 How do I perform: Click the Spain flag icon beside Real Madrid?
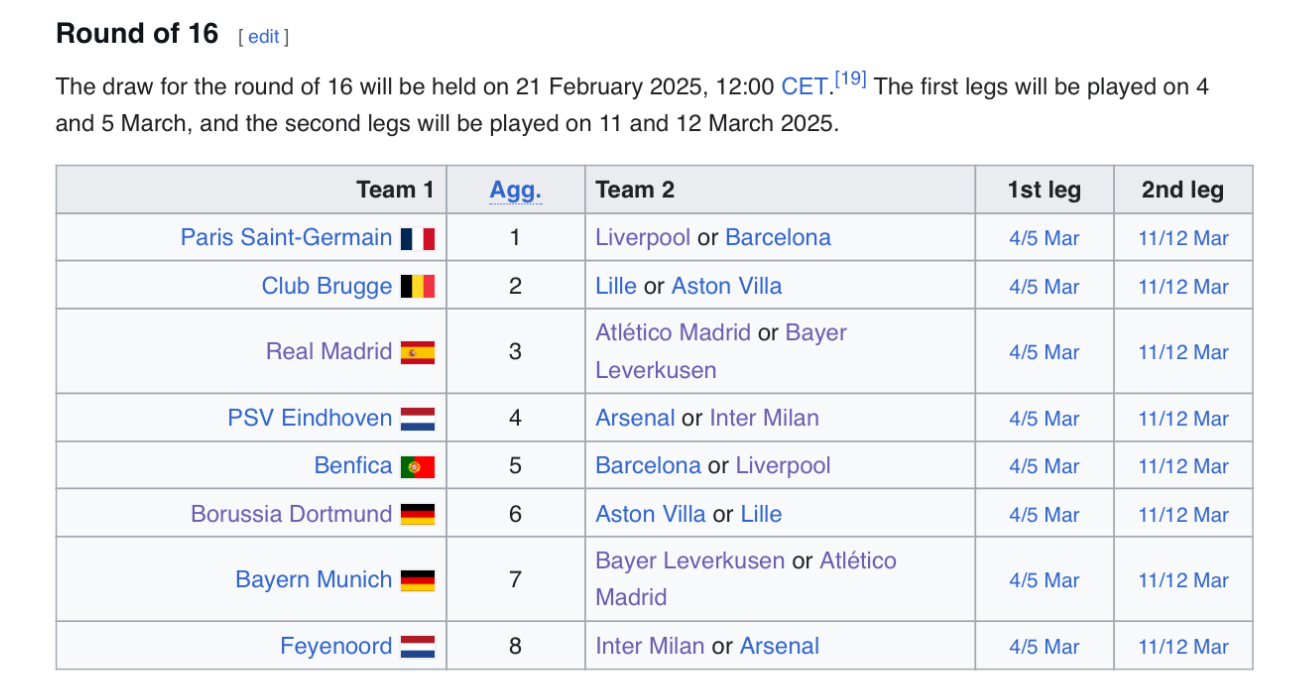[417, 352]
